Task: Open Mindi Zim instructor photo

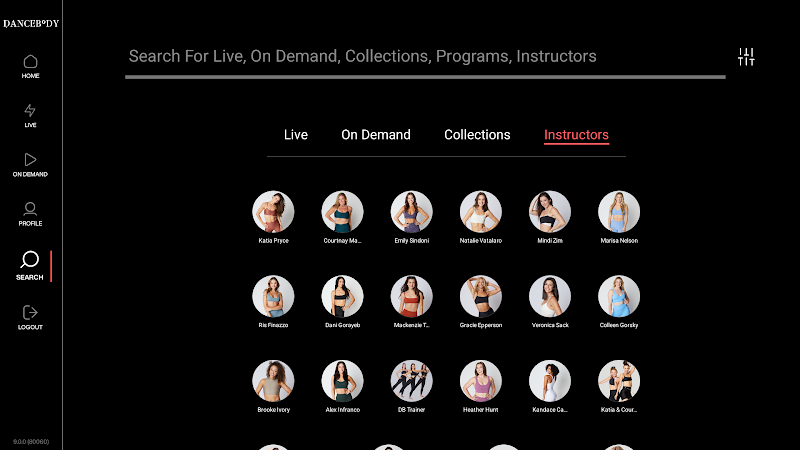Action: point(550,212)
